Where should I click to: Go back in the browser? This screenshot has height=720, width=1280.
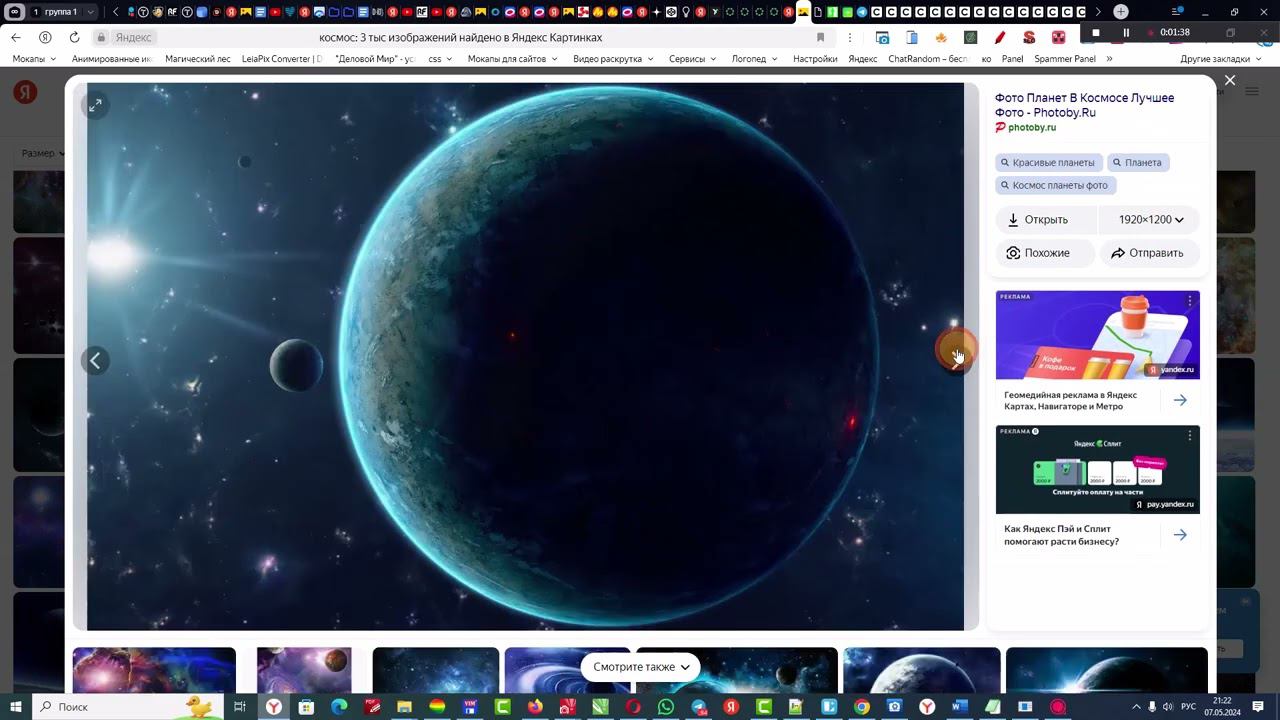pos(16,37)
